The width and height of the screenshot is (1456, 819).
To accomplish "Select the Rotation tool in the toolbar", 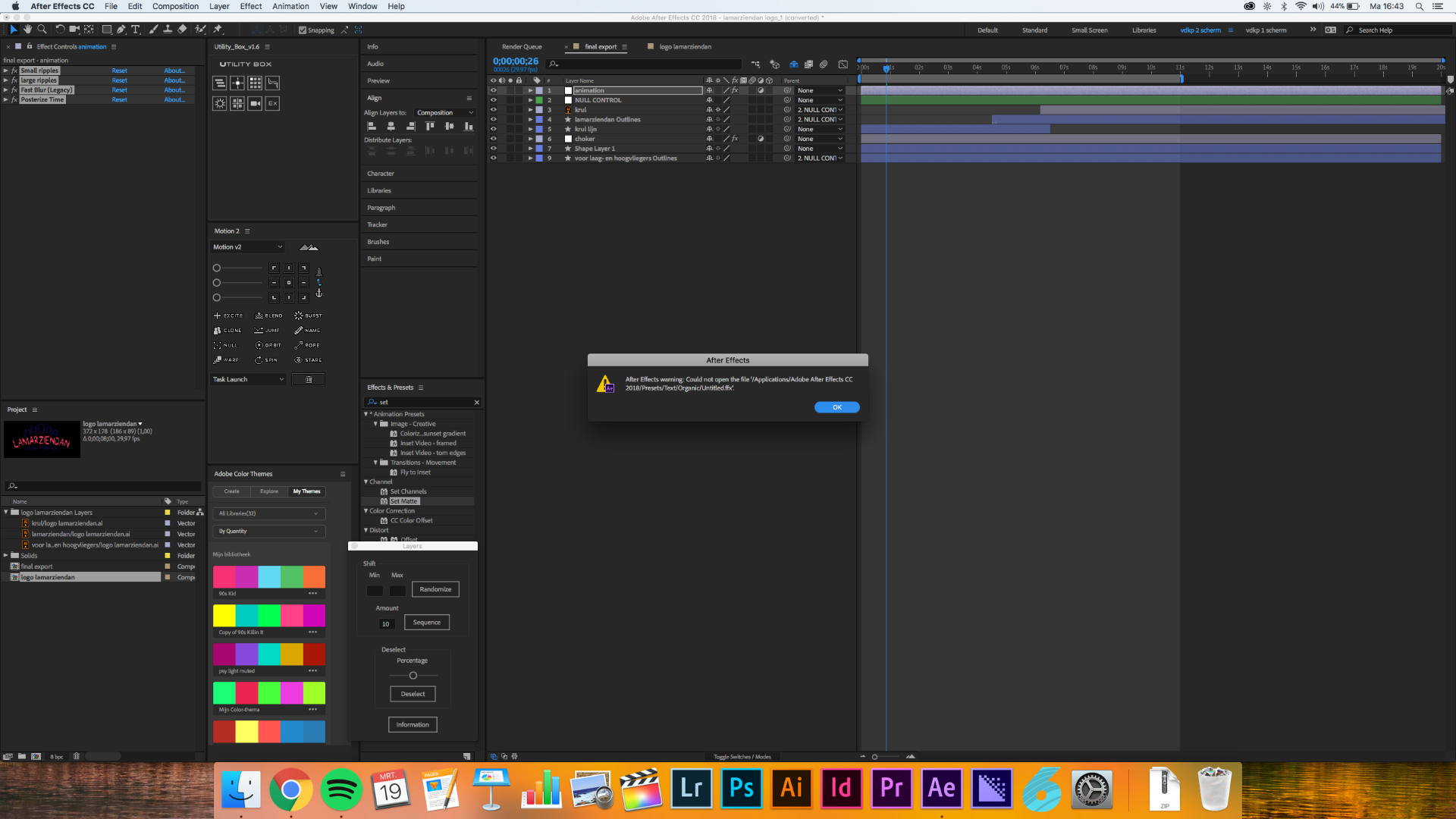I will coord(61,30).
